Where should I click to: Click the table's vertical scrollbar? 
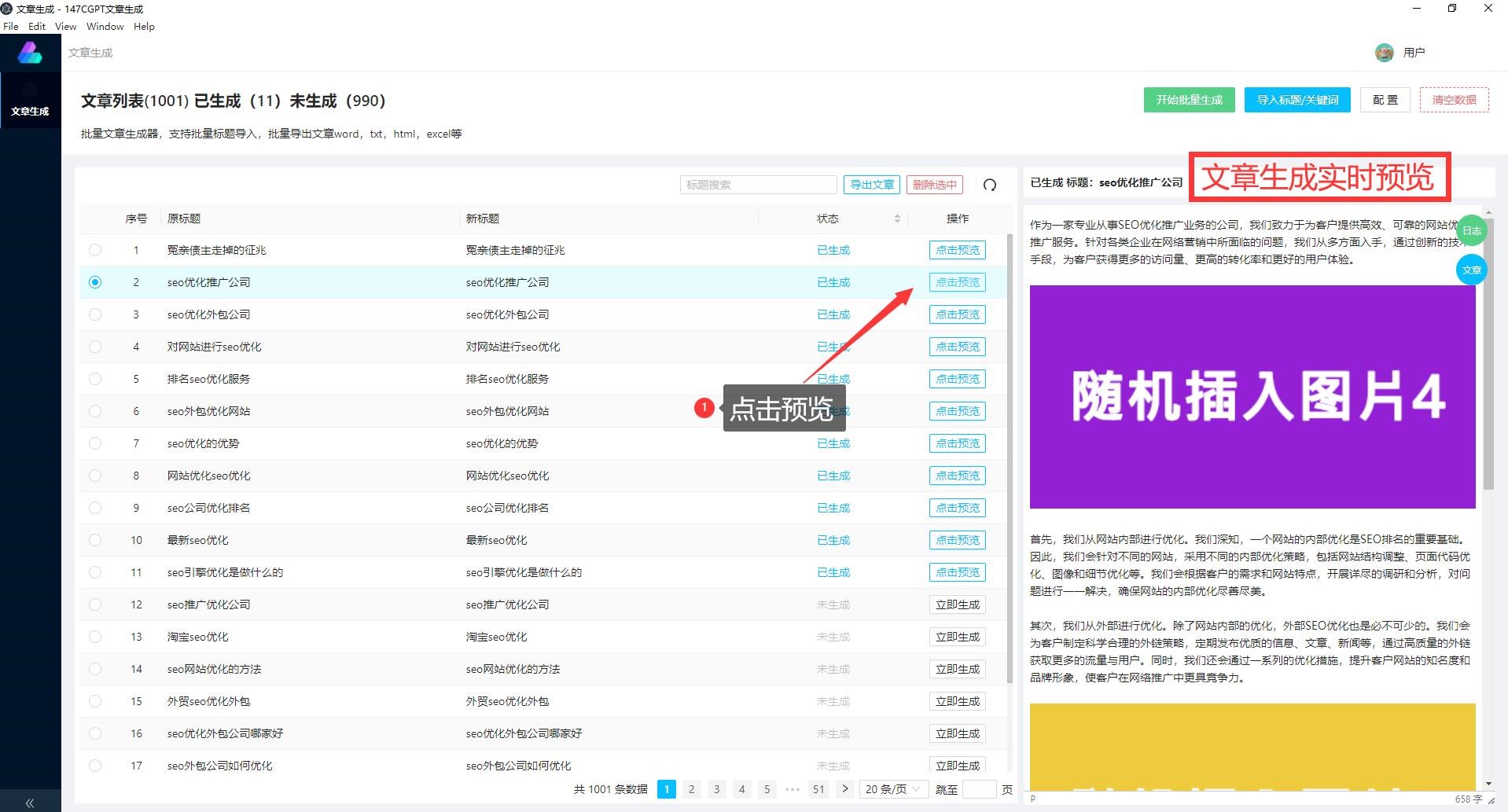pos(1010,456)
